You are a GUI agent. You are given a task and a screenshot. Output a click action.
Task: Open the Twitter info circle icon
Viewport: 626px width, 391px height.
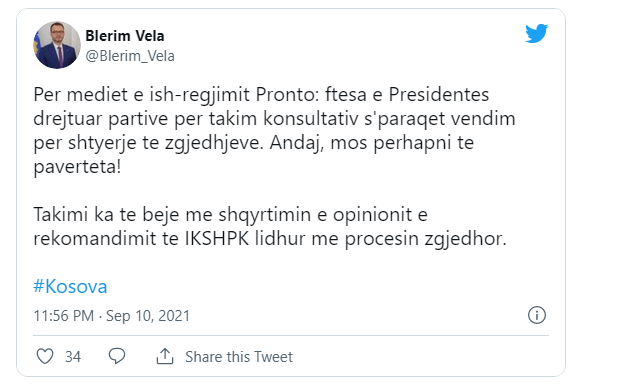point(537,315)
